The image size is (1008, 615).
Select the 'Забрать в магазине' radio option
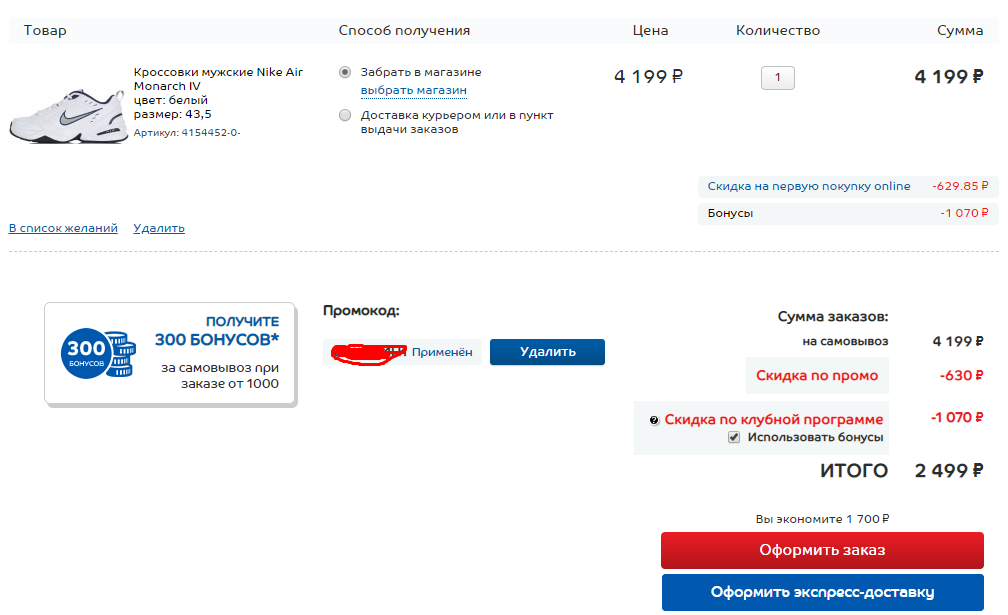coord(345,72)
